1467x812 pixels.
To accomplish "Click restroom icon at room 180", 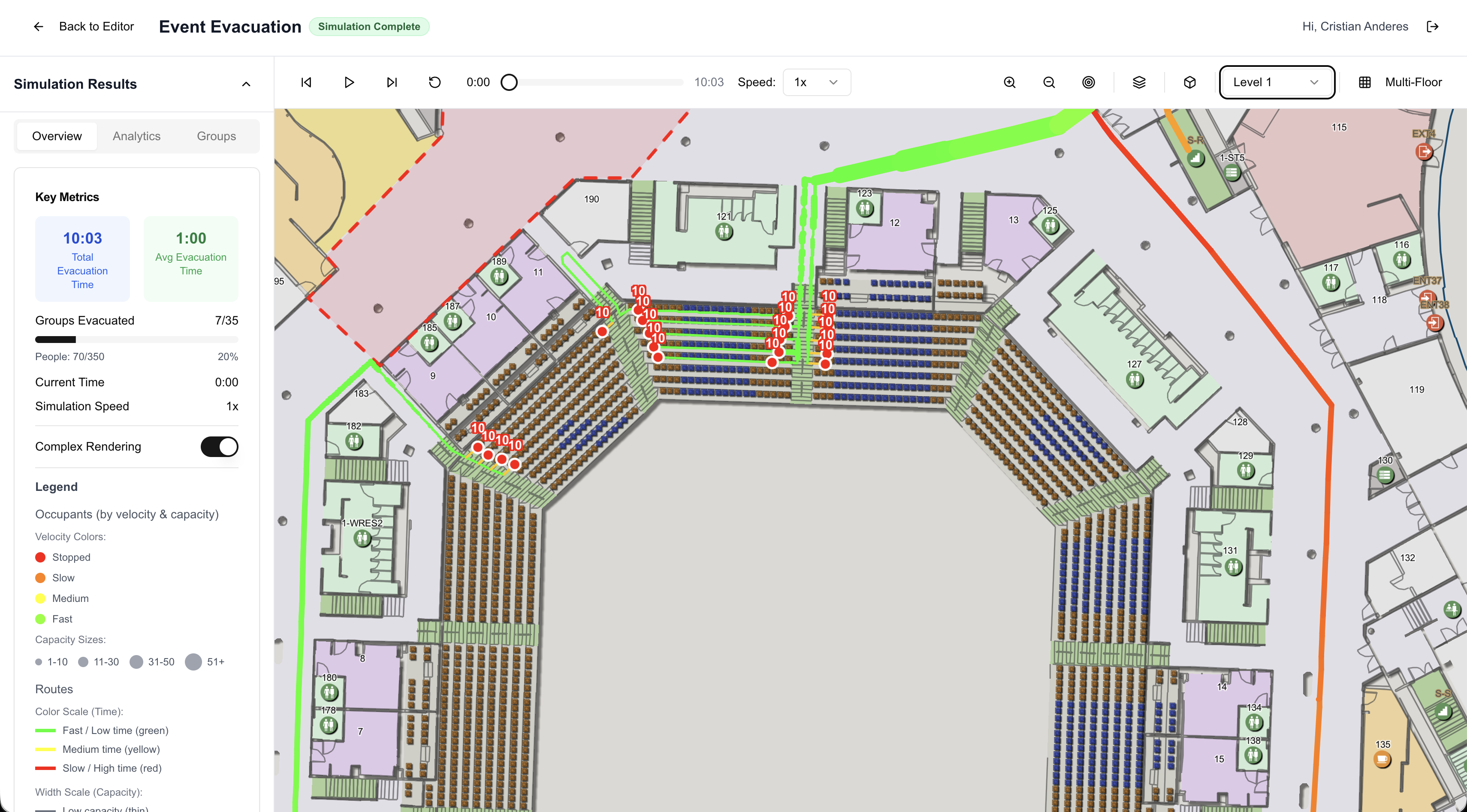I will click(329, 692).
